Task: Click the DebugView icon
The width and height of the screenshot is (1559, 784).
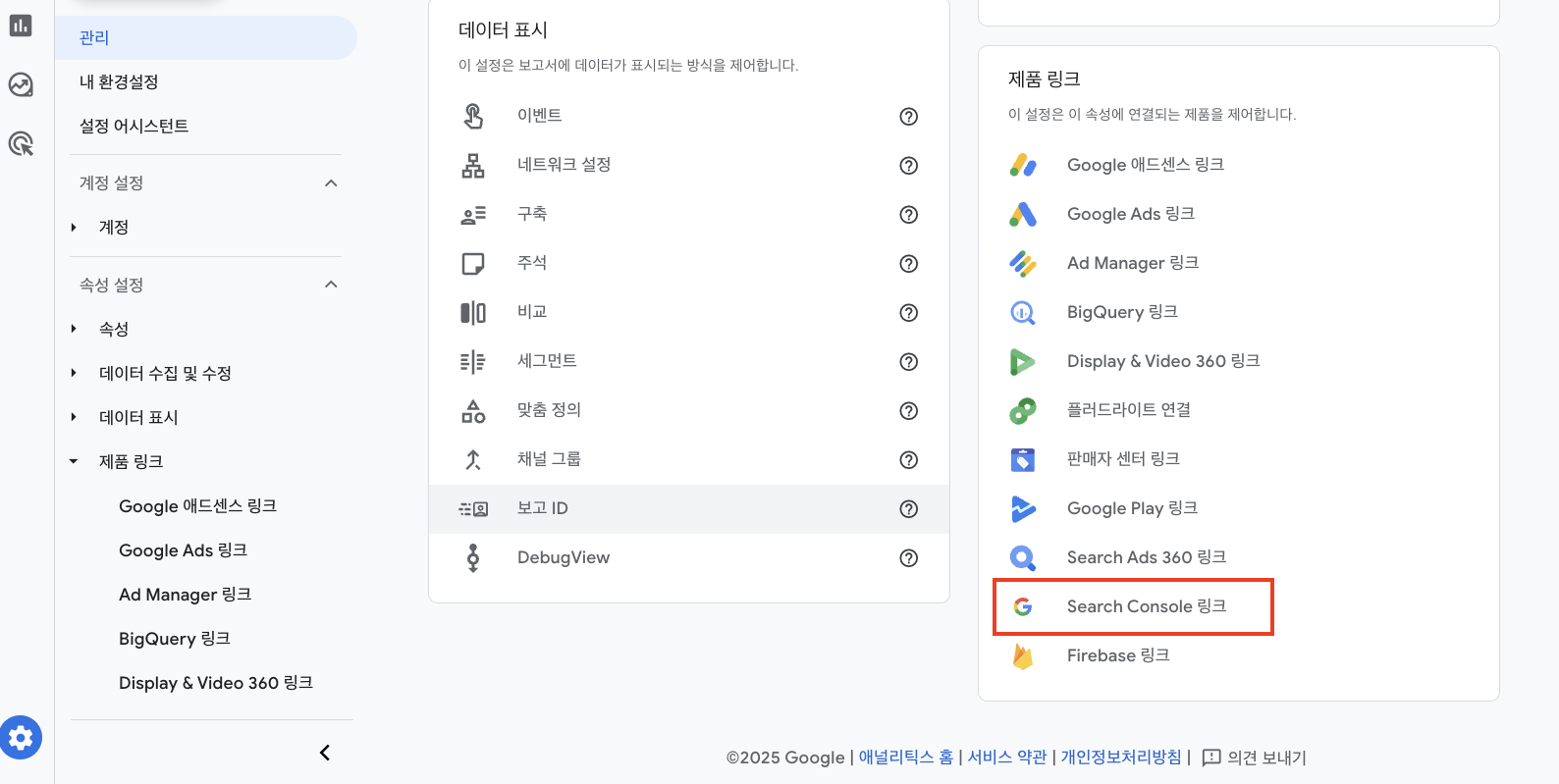Action: point(473,557)
